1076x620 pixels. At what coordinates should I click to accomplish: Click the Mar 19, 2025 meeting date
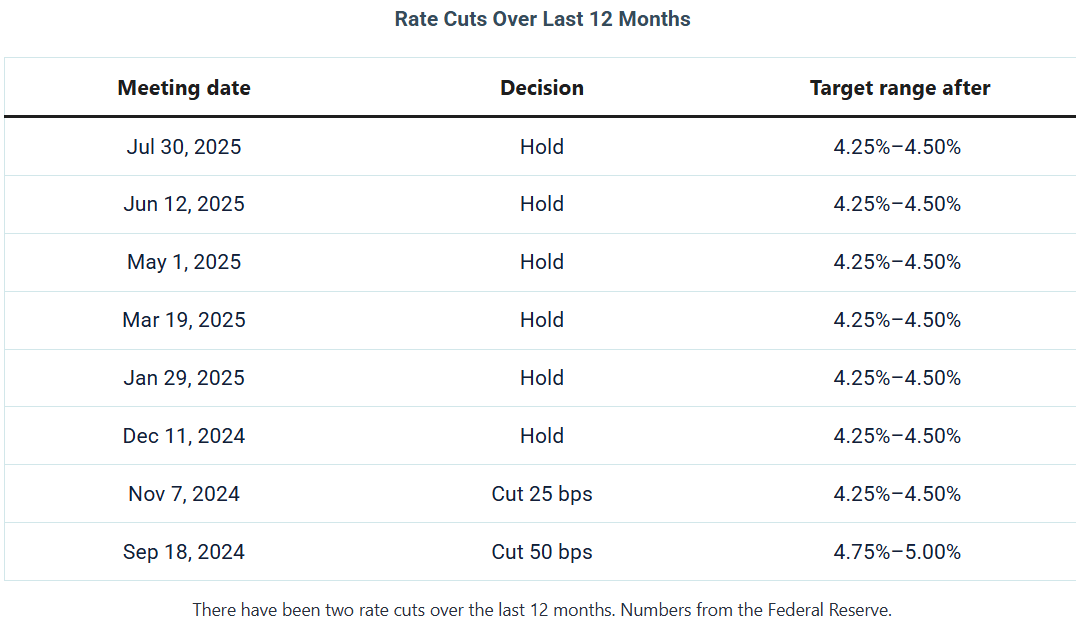coord(184,320)
